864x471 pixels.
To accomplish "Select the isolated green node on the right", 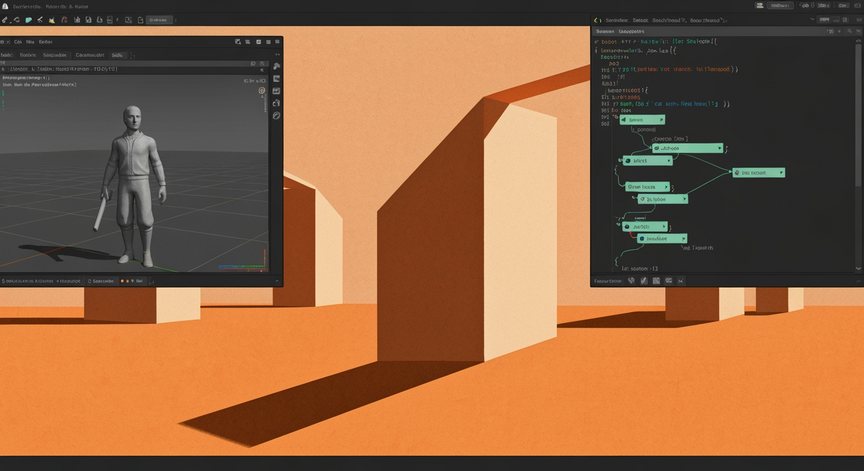I will click(x=758, y=172).
